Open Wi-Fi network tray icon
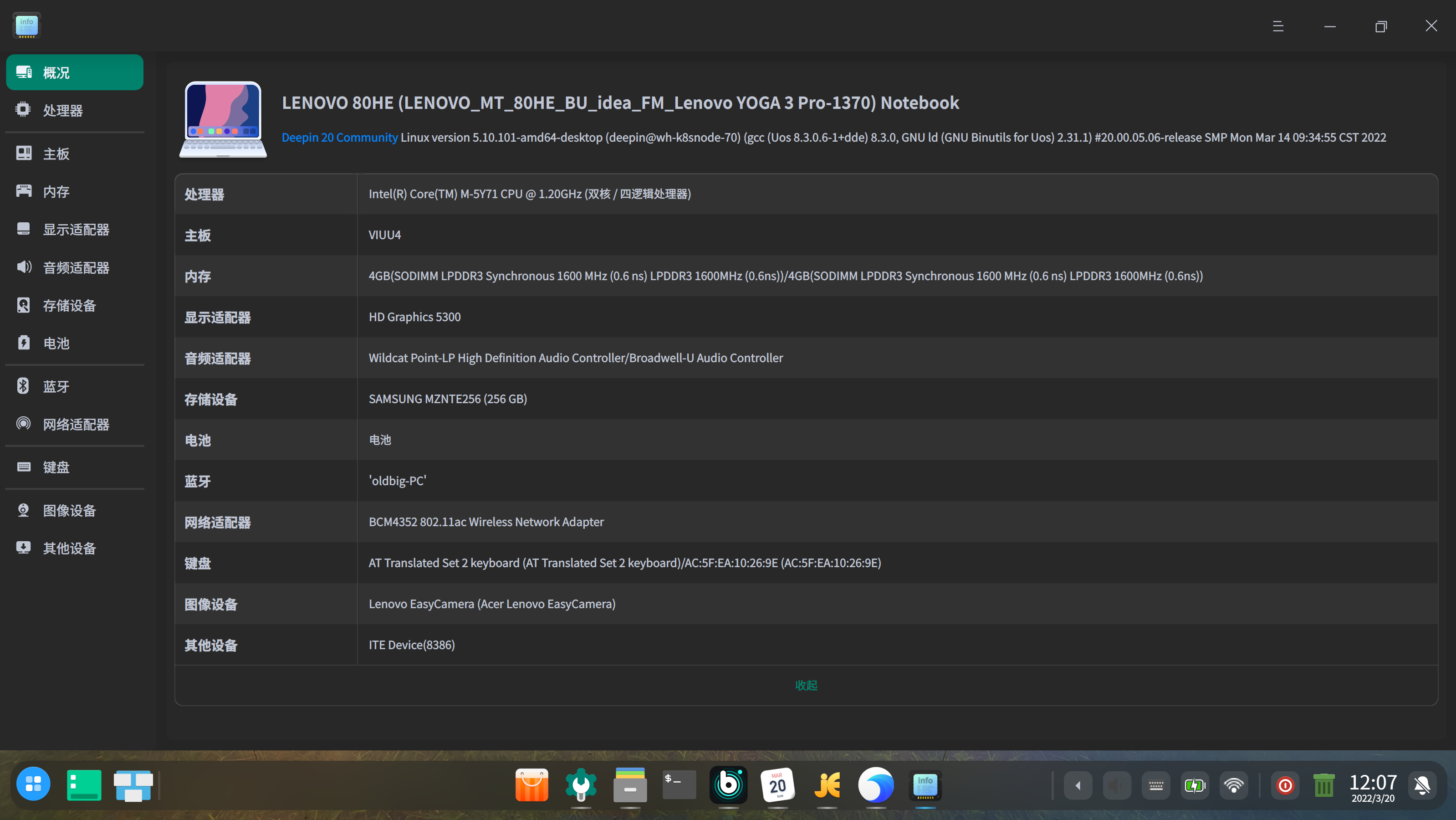The height and width of the screenshot is (820, 1456). (1233, 785)
